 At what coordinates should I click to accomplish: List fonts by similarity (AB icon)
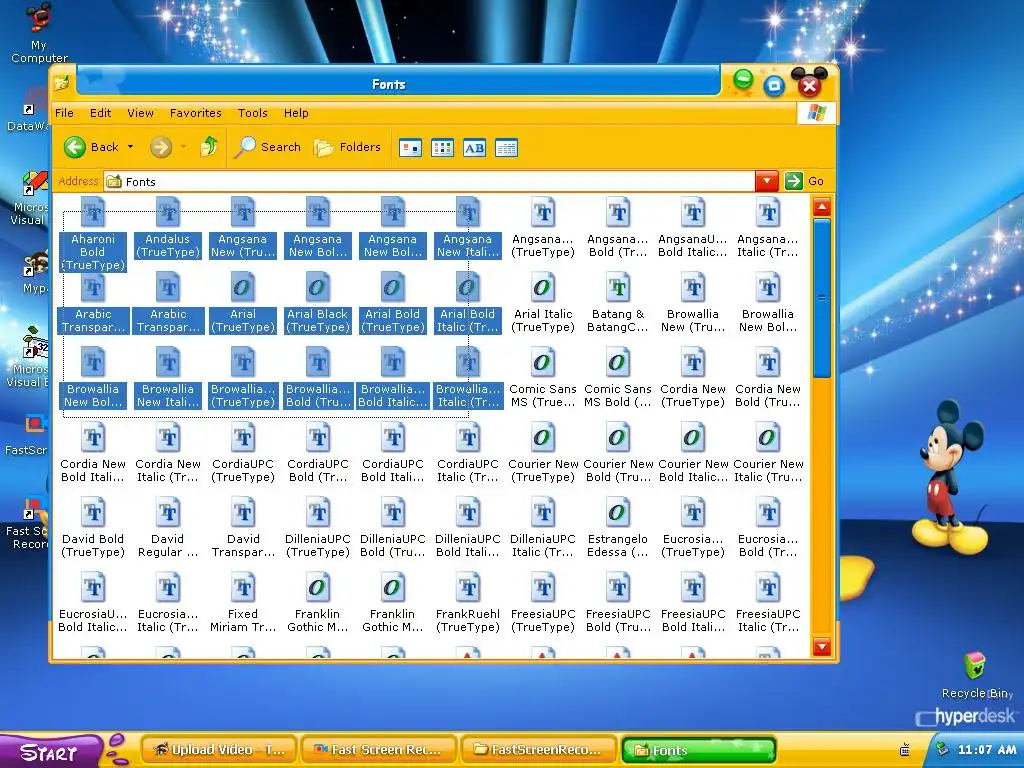474,148
